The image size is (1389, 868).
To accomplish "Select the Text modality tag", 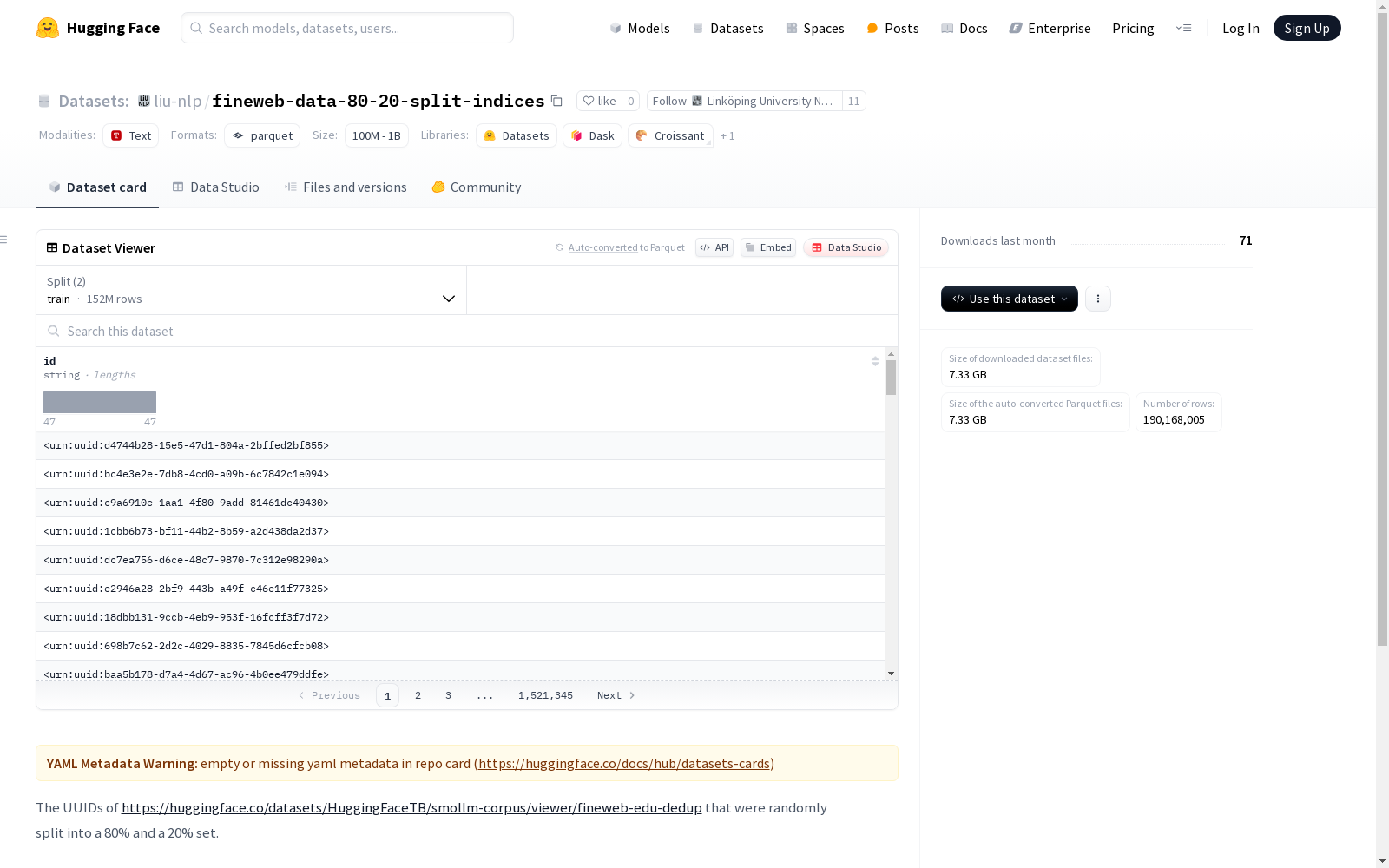I will tap(131, 135).
